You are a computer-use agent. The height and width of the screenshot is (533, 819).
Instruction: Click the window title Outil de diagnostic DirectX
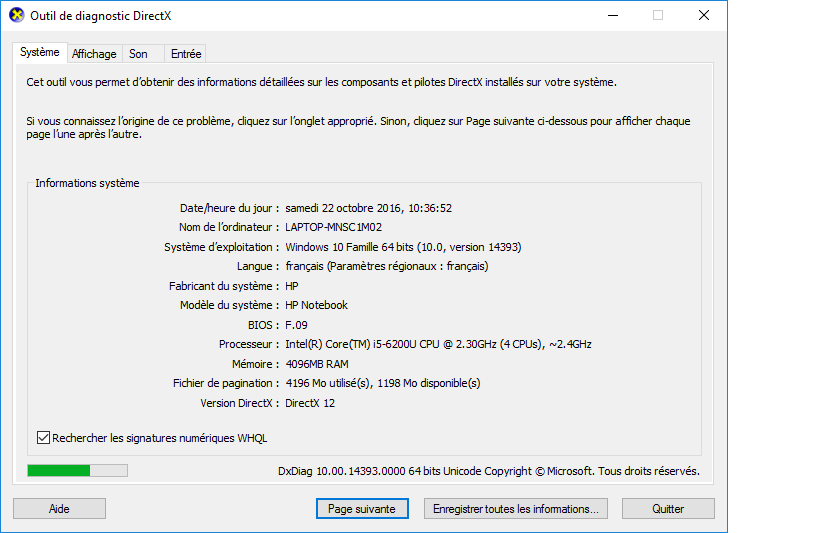[100, 16]
